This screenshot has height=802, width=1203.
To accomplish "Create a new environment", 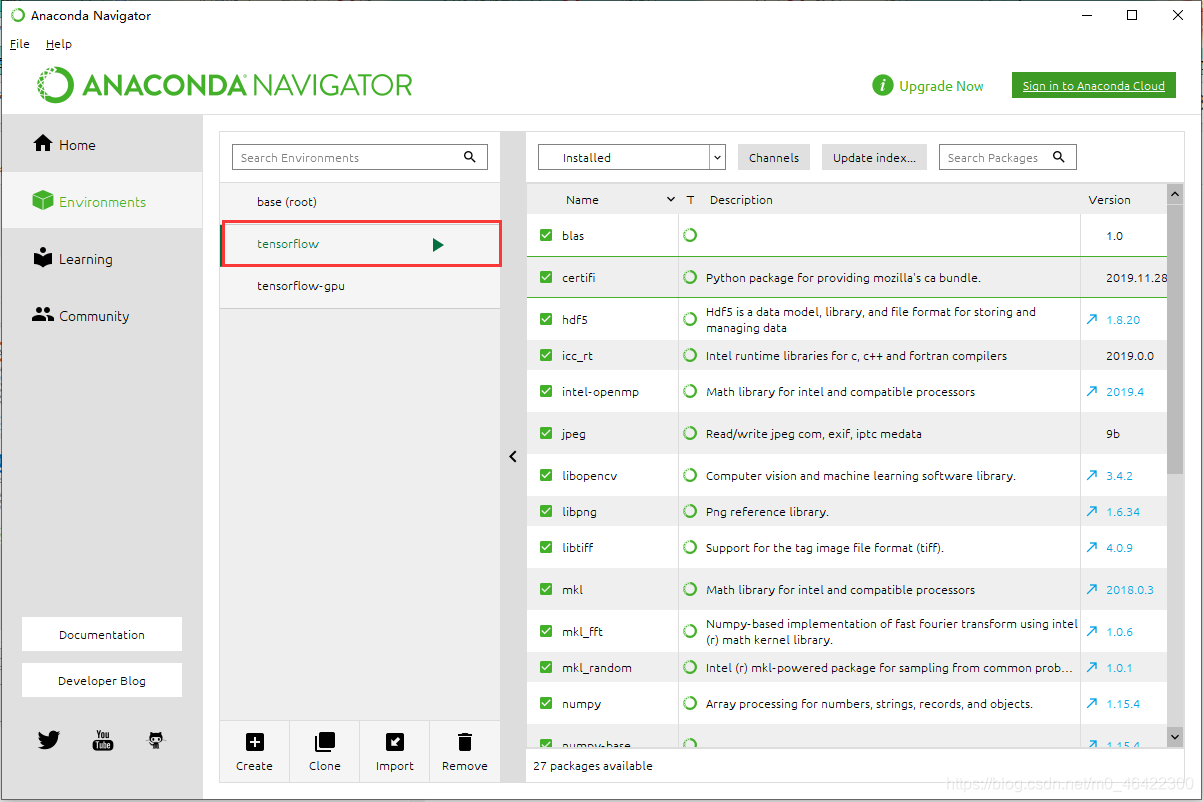I will [x=254, y=752].
